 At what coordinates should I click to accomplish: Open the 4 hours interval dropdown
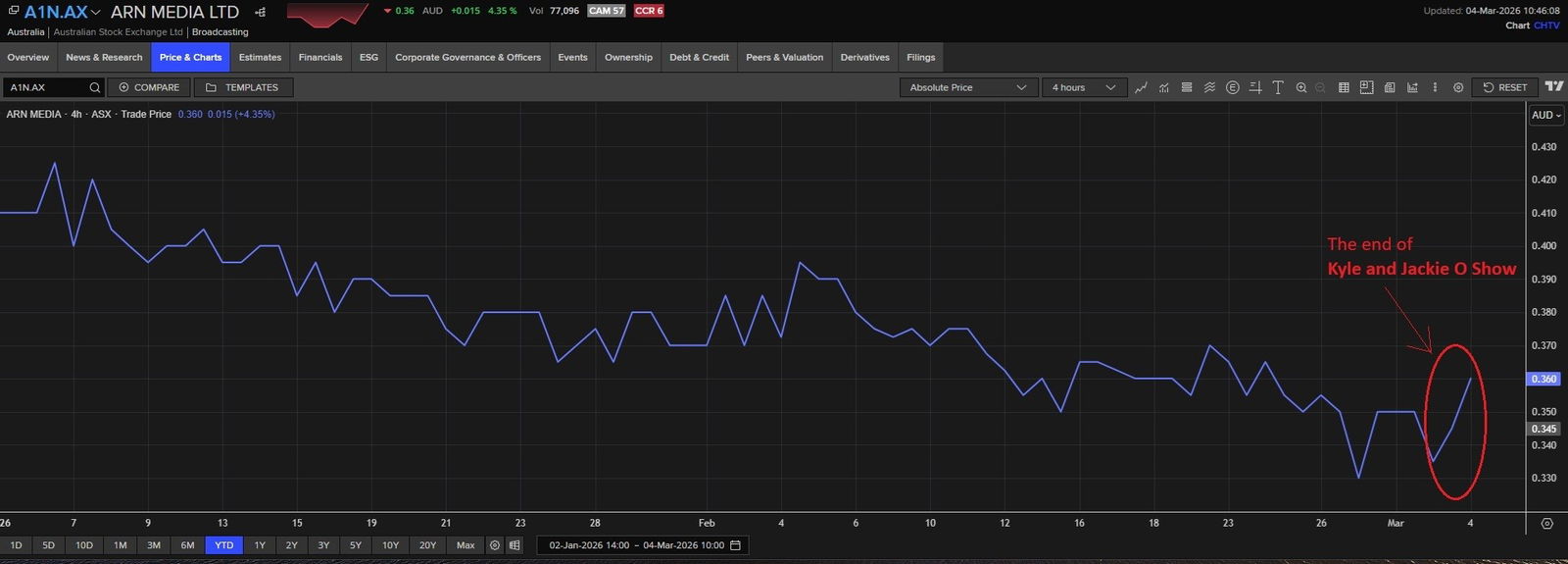click(x=1085, y=87)
